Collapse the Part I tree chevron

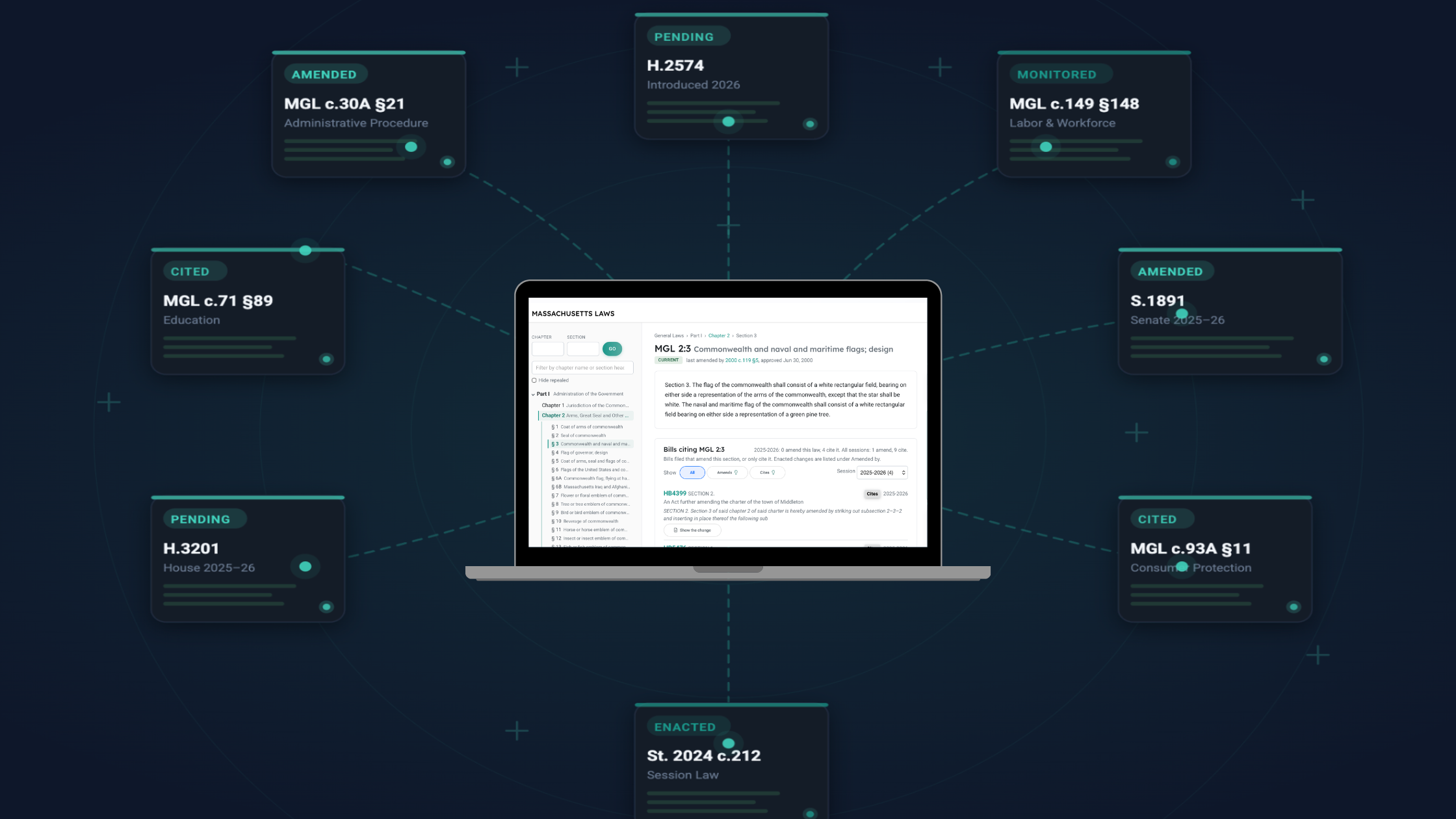tap(533, 395)
